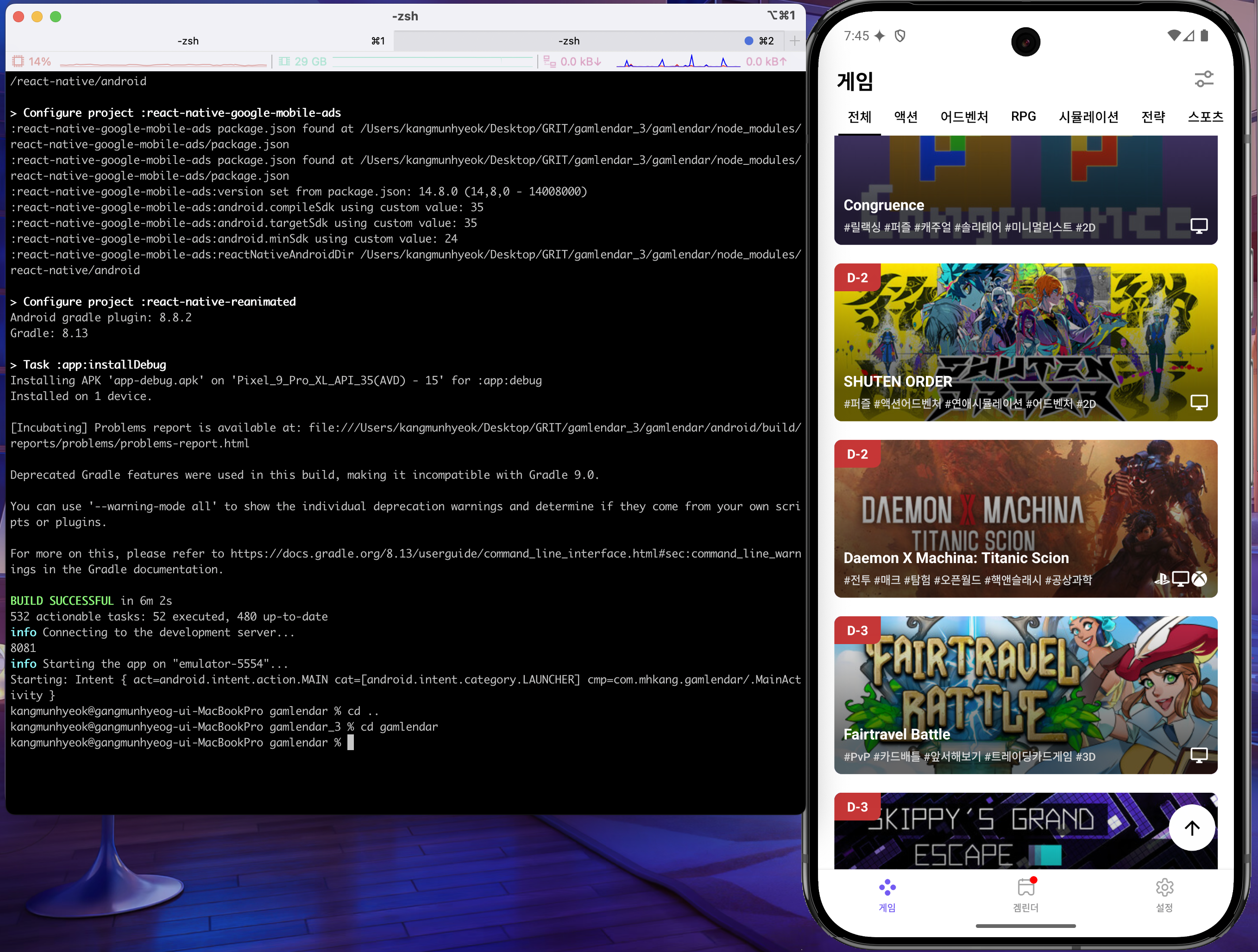
Task: Switch to the second -zsh terminal tab
Action: 569,41
